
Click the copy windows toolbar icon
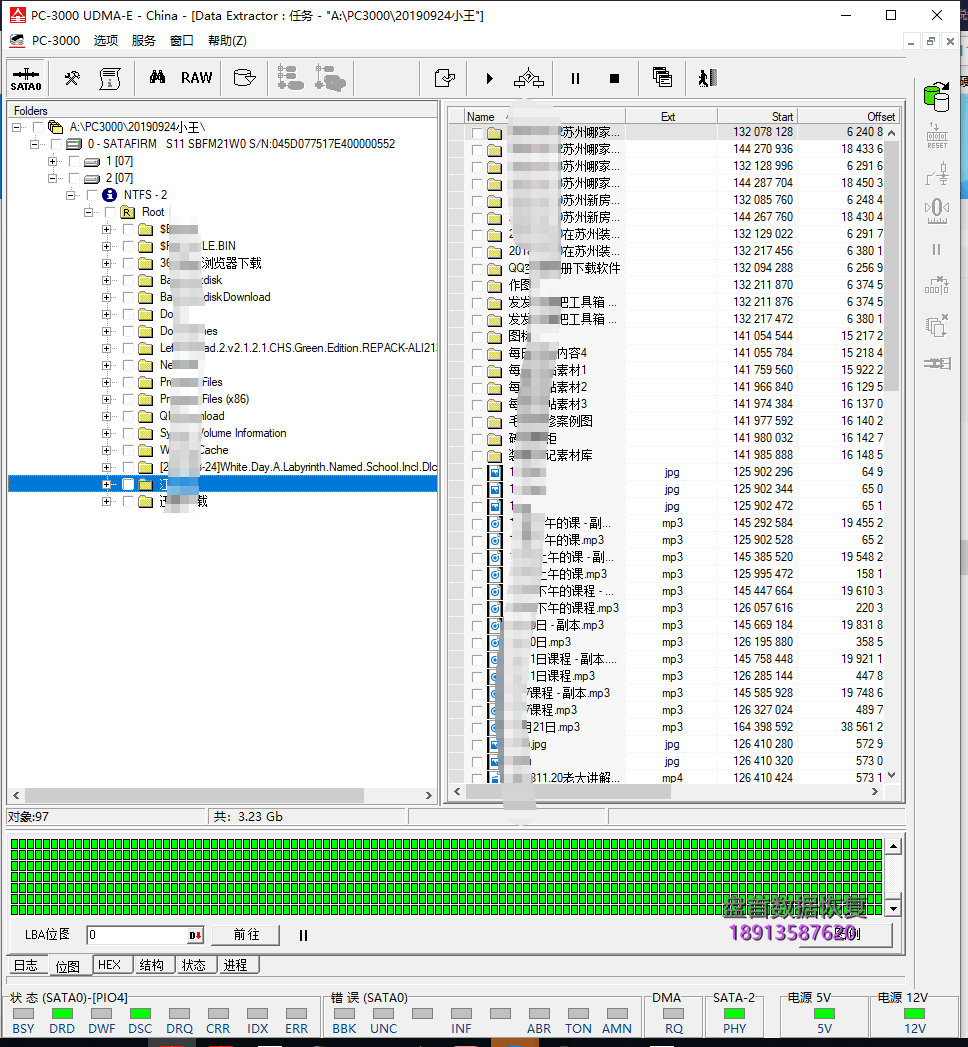(x=662, y=77)
